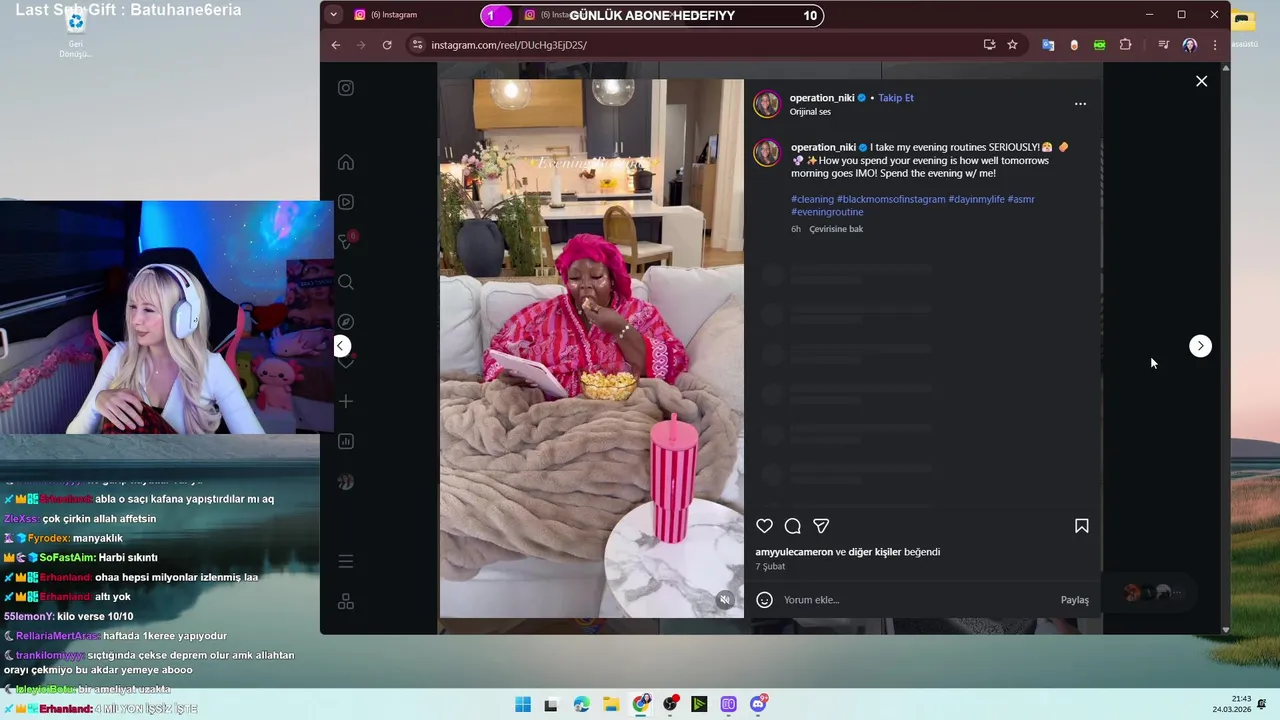Click the taskbar clock and date
The height and width of the screenshot is (720, 1280).
coord(1232,704)
